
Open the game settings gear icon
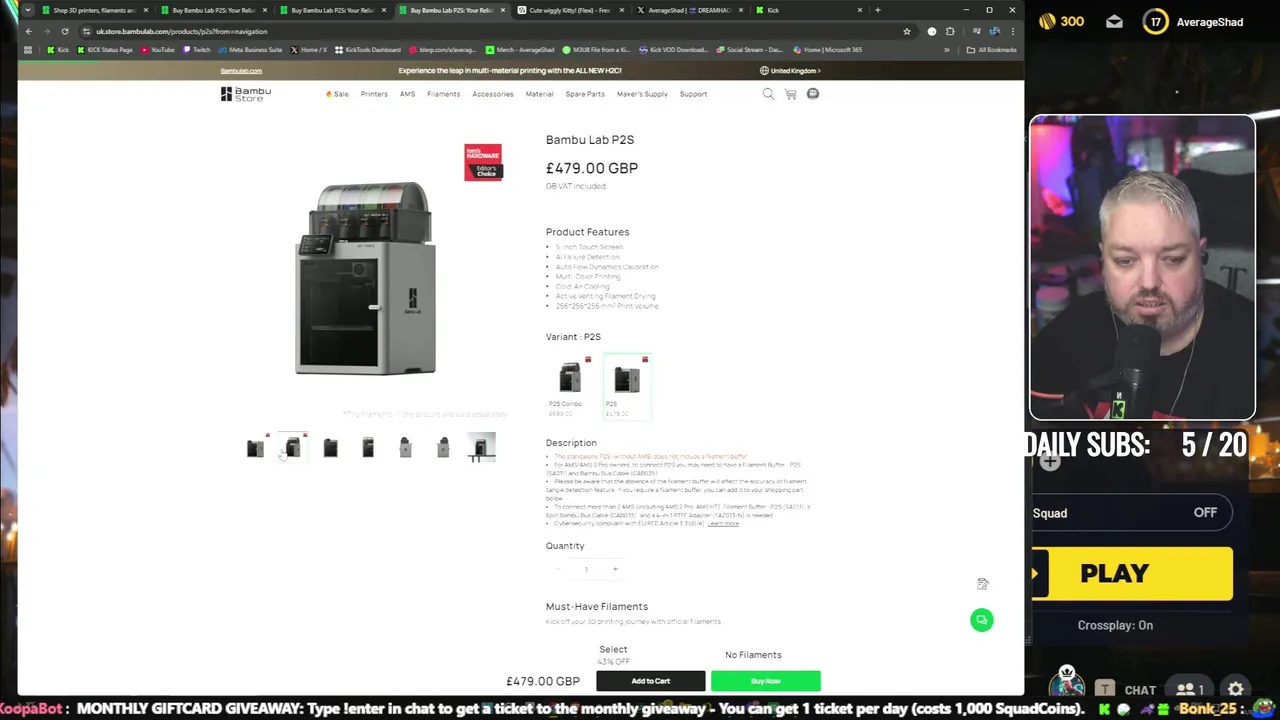[x=1235, y=689]
